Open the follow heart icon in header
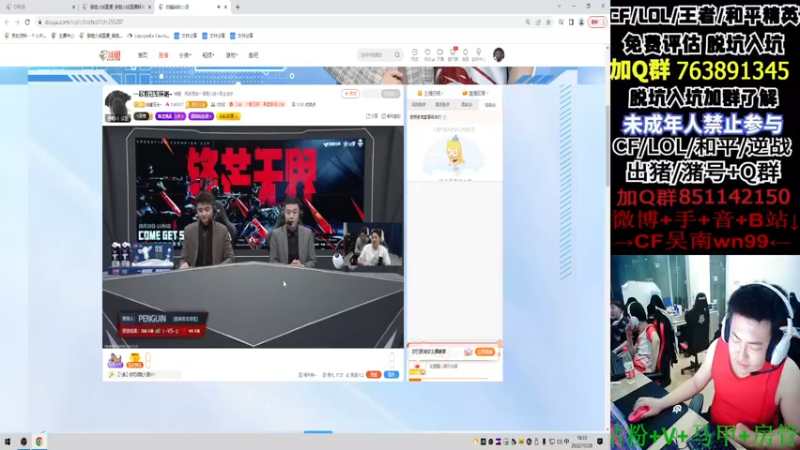800x450 pixels. 428,55
